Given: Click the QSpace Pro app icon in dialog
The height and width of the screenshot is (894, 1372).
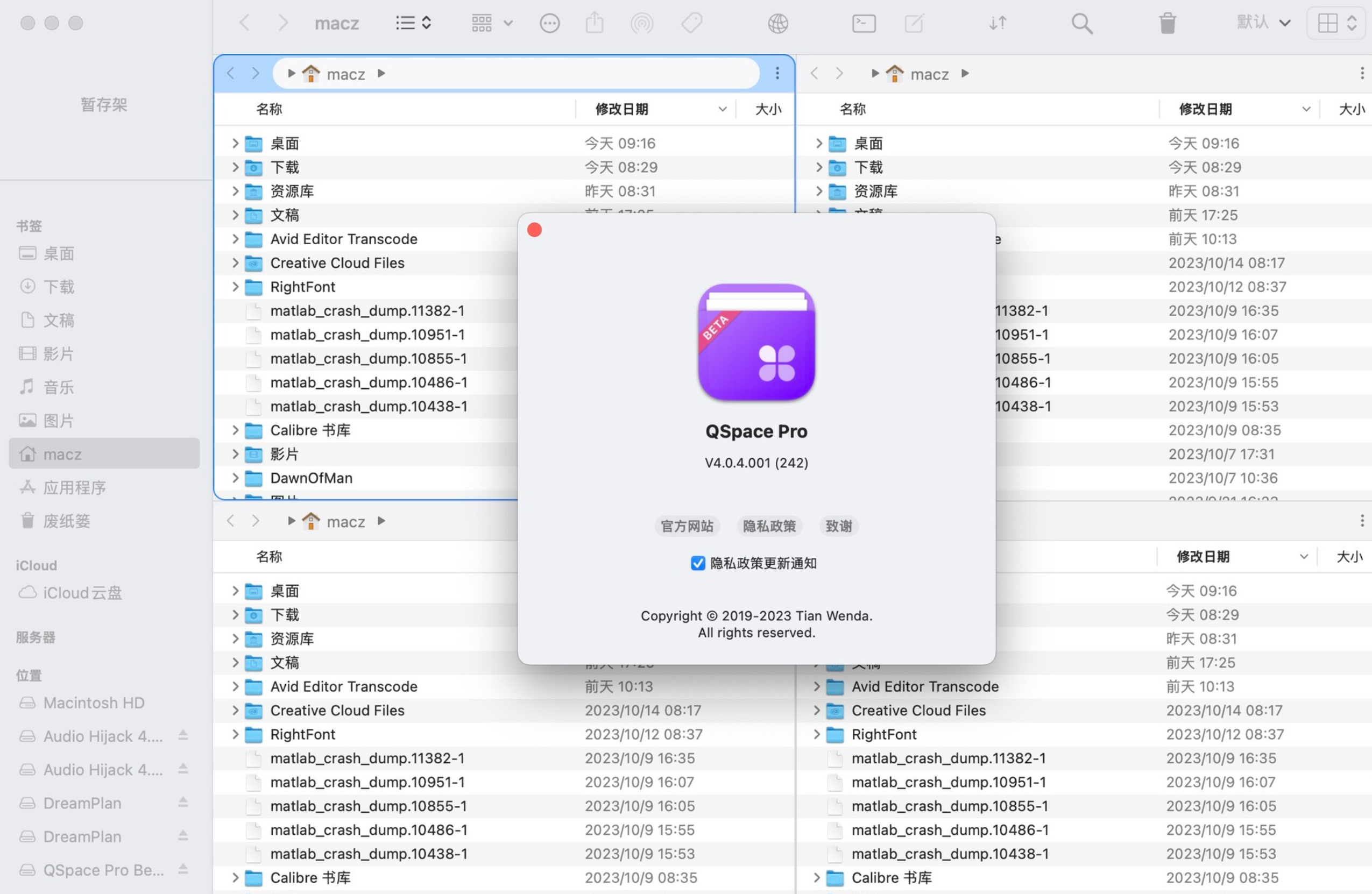Looking at the screenshot, I should [756, 342].
